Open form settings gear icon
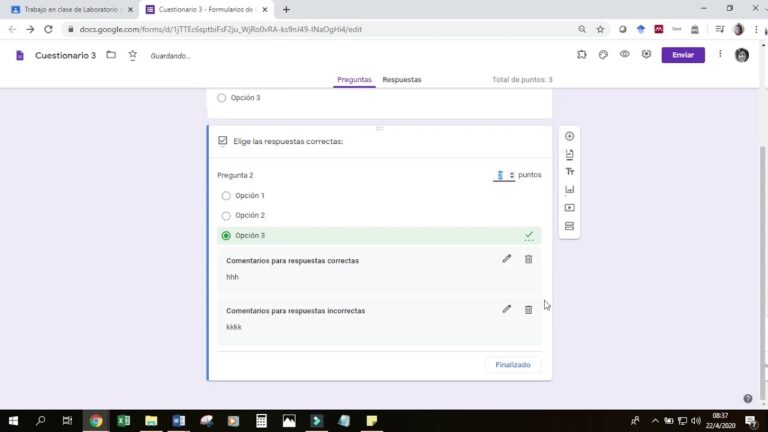The width and height of the screenshot is (768, 432). pyautogui.click(x=646, y=54)
